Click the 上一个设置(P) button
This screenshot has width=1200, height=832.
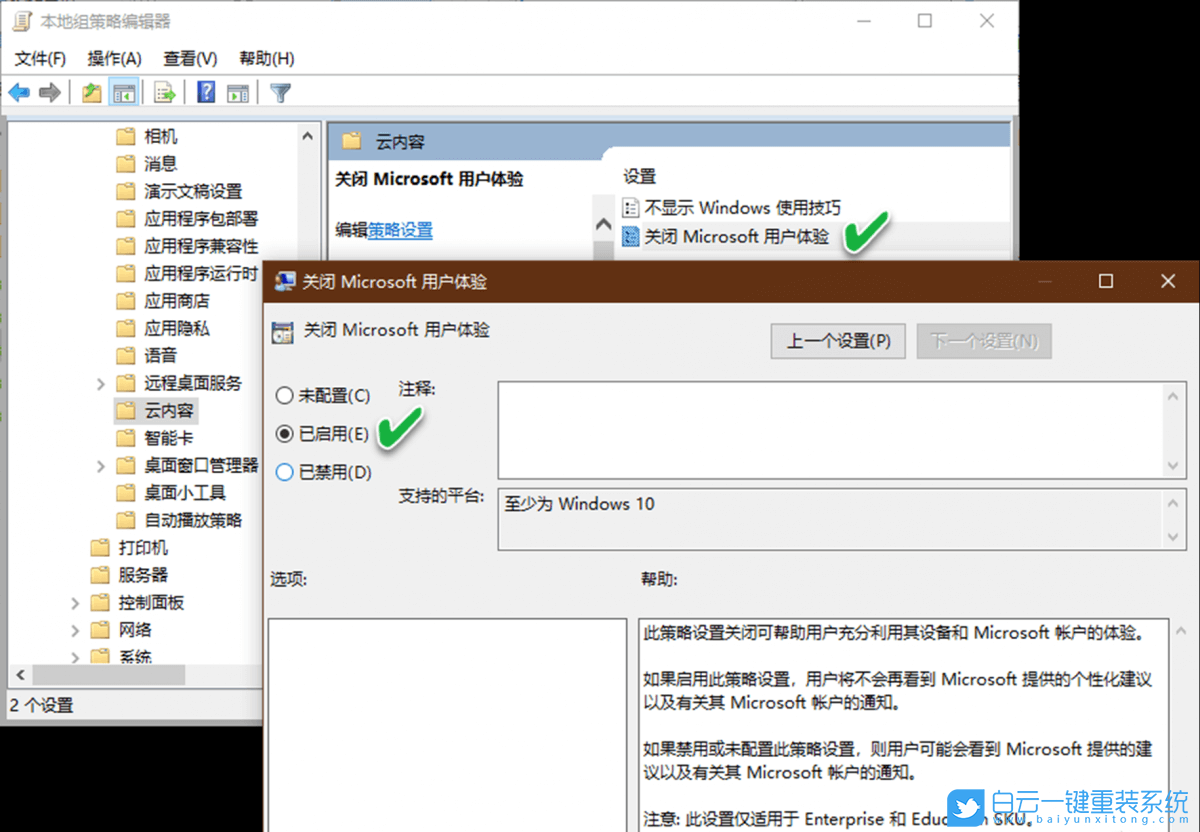[838, 341]
